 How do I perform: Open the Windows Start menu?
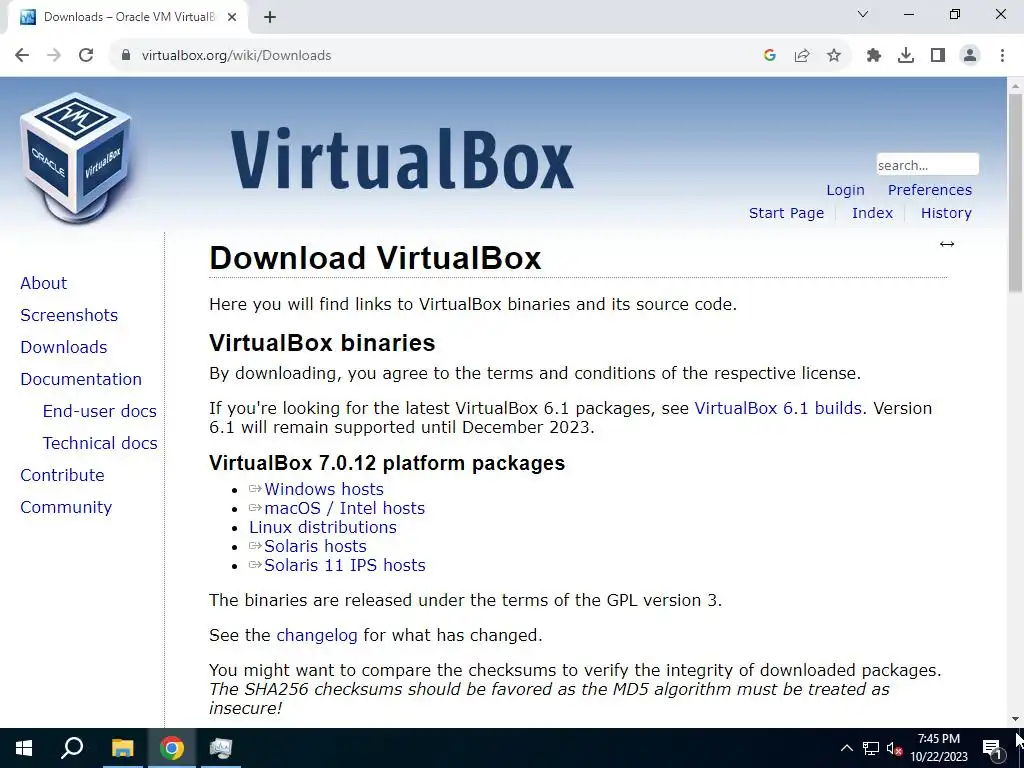coord(24,748)
